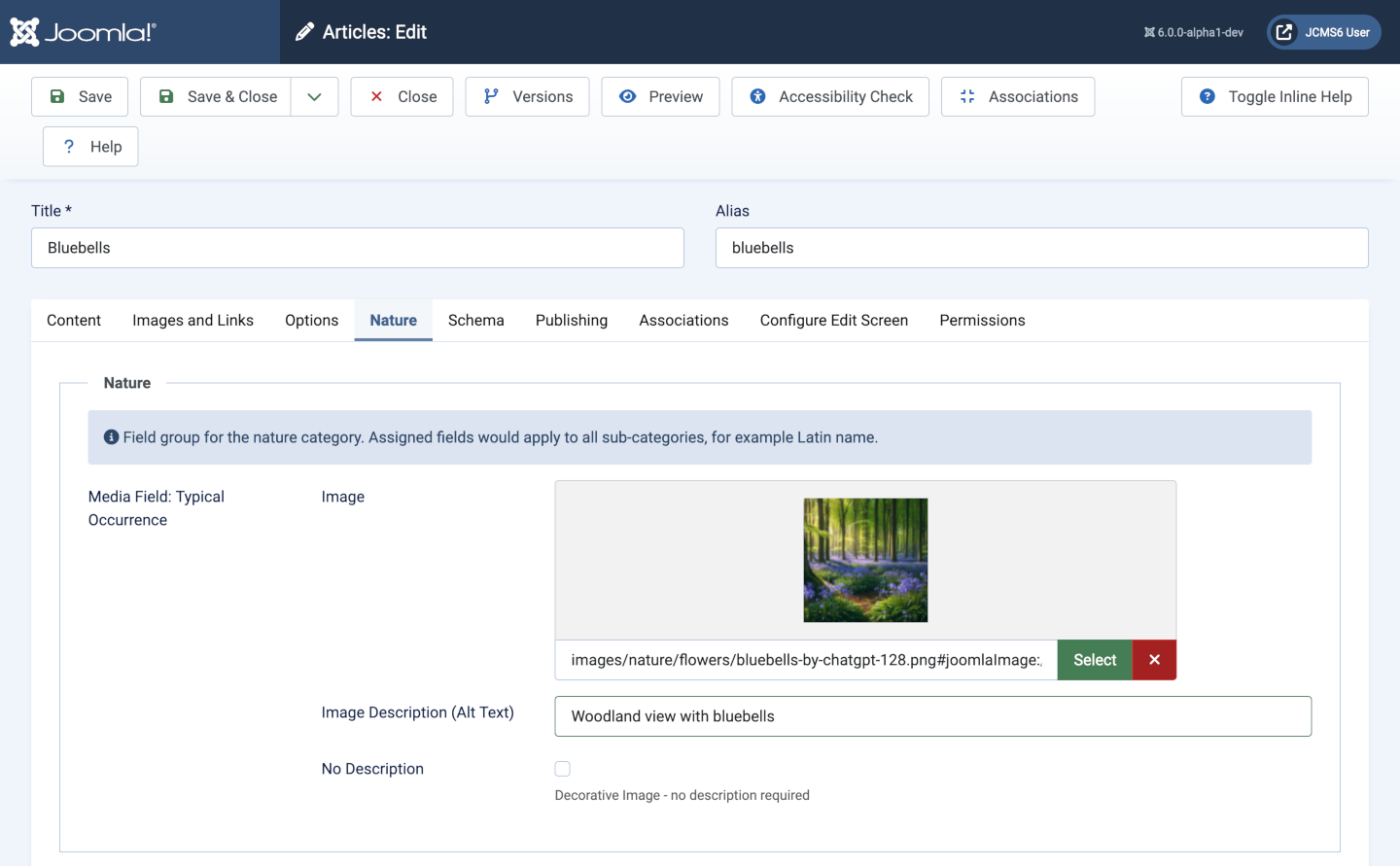Click Save & Close button
The height and width of the screenshot is (866, 1400).
tap(216, 97)
